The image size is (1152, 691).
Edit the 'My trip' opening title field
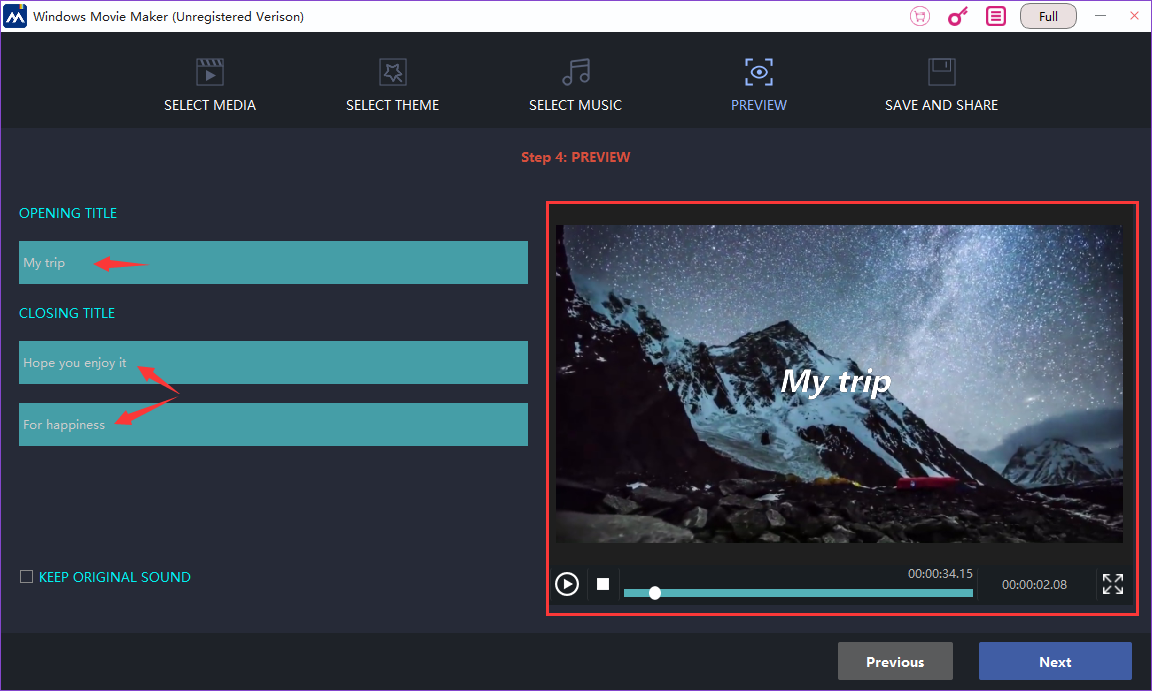click(x=273, y=263)
